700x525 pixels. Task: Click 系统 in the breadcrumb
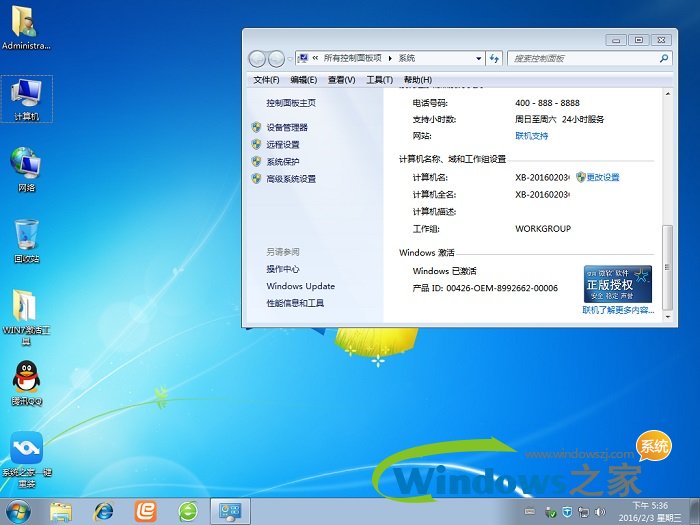[x=407, y=58]
